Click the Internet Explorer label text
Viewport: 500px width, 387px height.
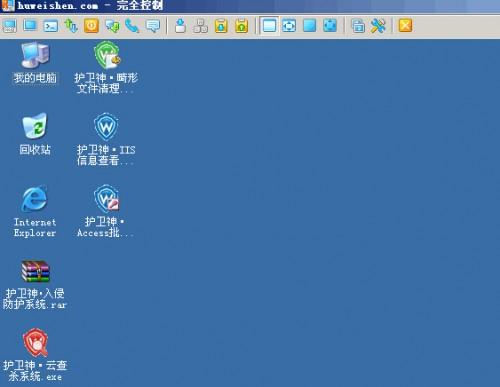pyautogui.click(x=35, y=227)
